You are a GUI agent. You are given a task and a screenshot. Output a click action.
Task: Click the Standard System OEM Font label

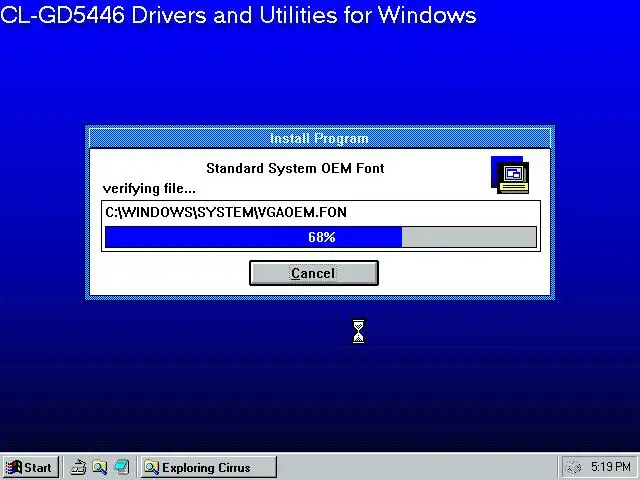[295, 168]
